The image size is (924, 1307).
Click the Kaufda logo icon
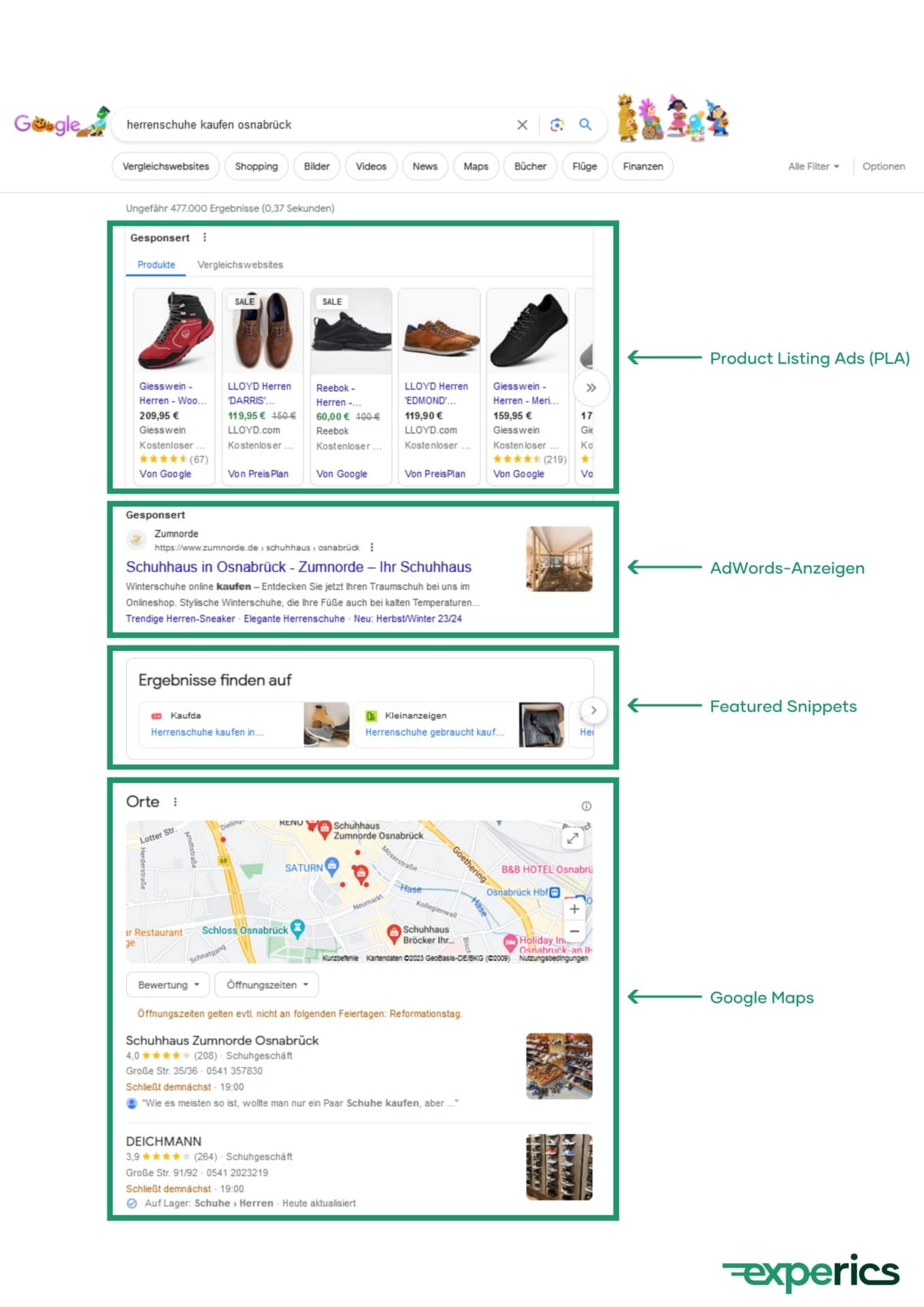156,715
